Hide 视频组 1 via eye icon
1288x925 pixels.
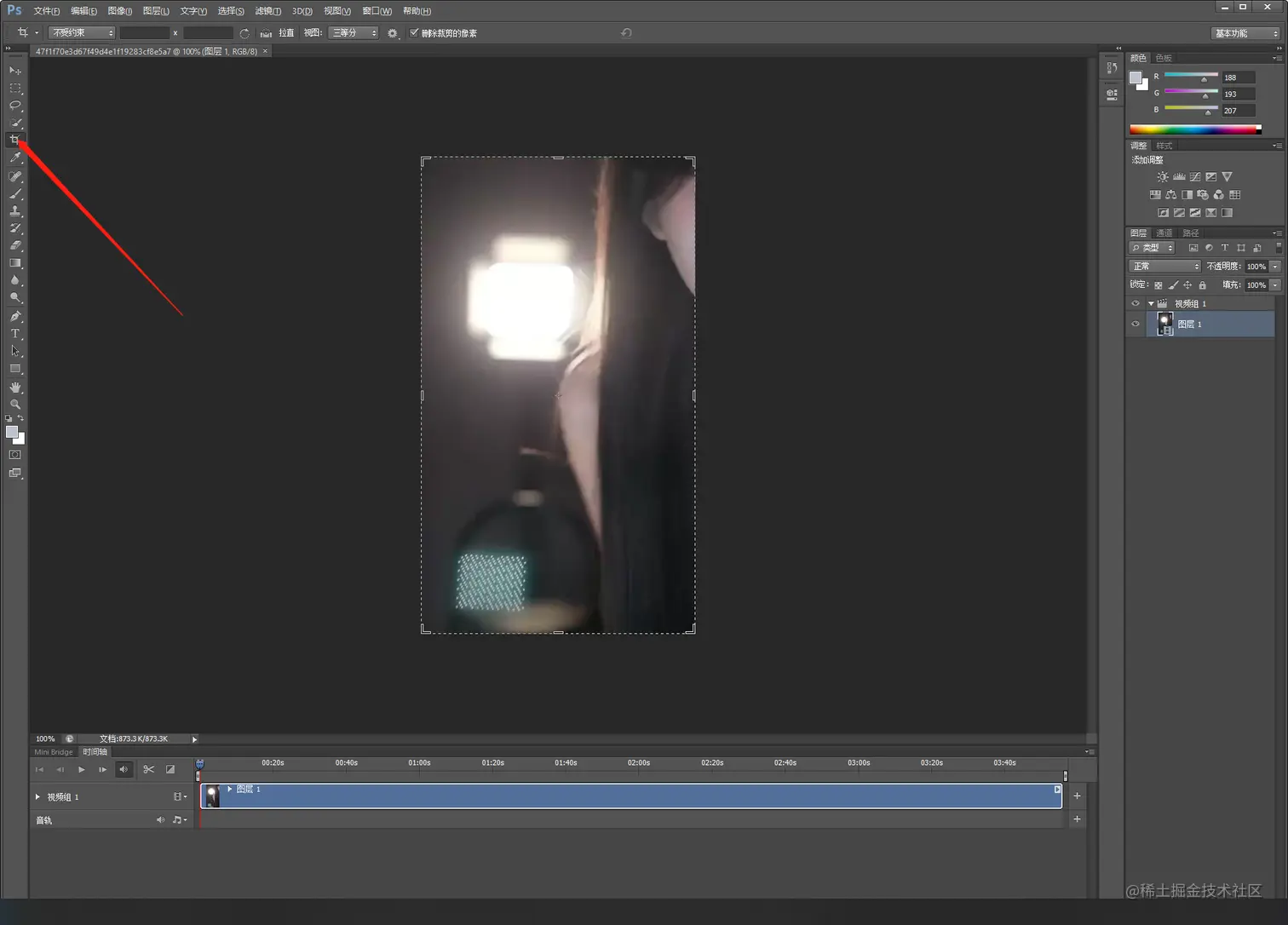1135,303
